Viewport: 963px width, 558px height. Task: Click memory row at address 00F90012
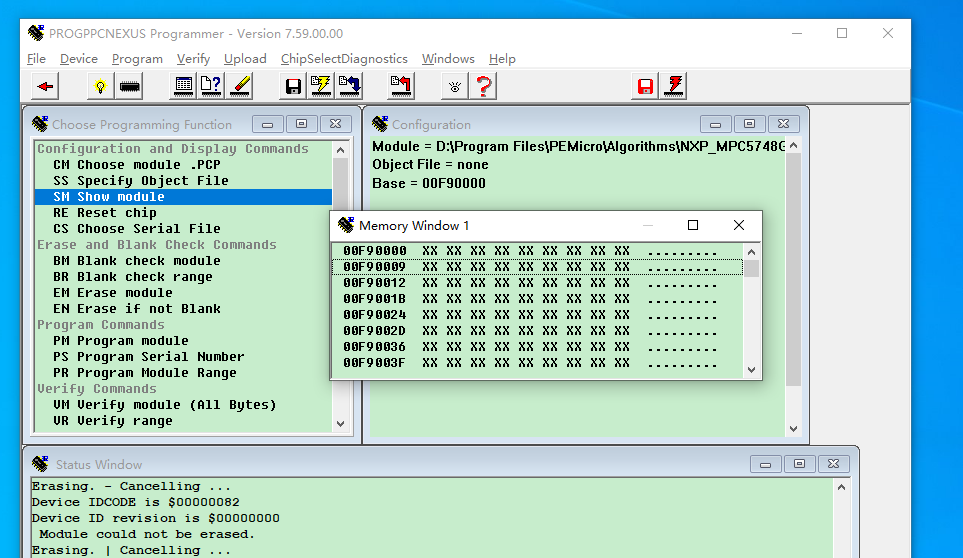[537, 282]
